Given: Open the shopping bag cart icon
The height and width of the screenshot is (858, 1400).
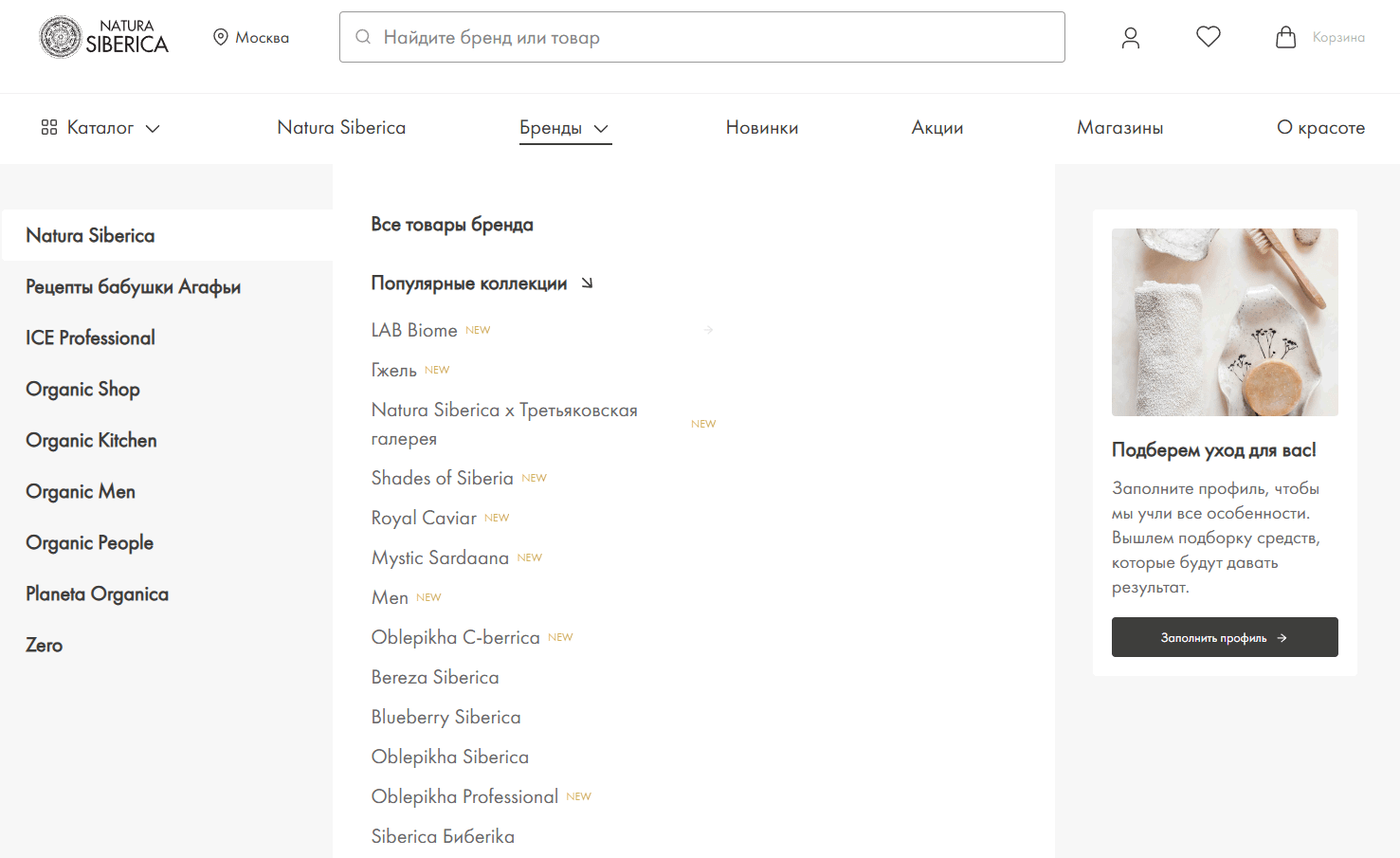Looking at the screenshot, I should click(1285, 37).
